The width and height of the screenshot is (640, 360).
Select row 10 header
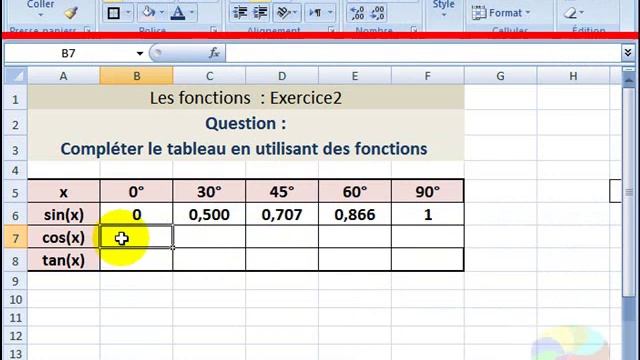(x=16, y=300)
